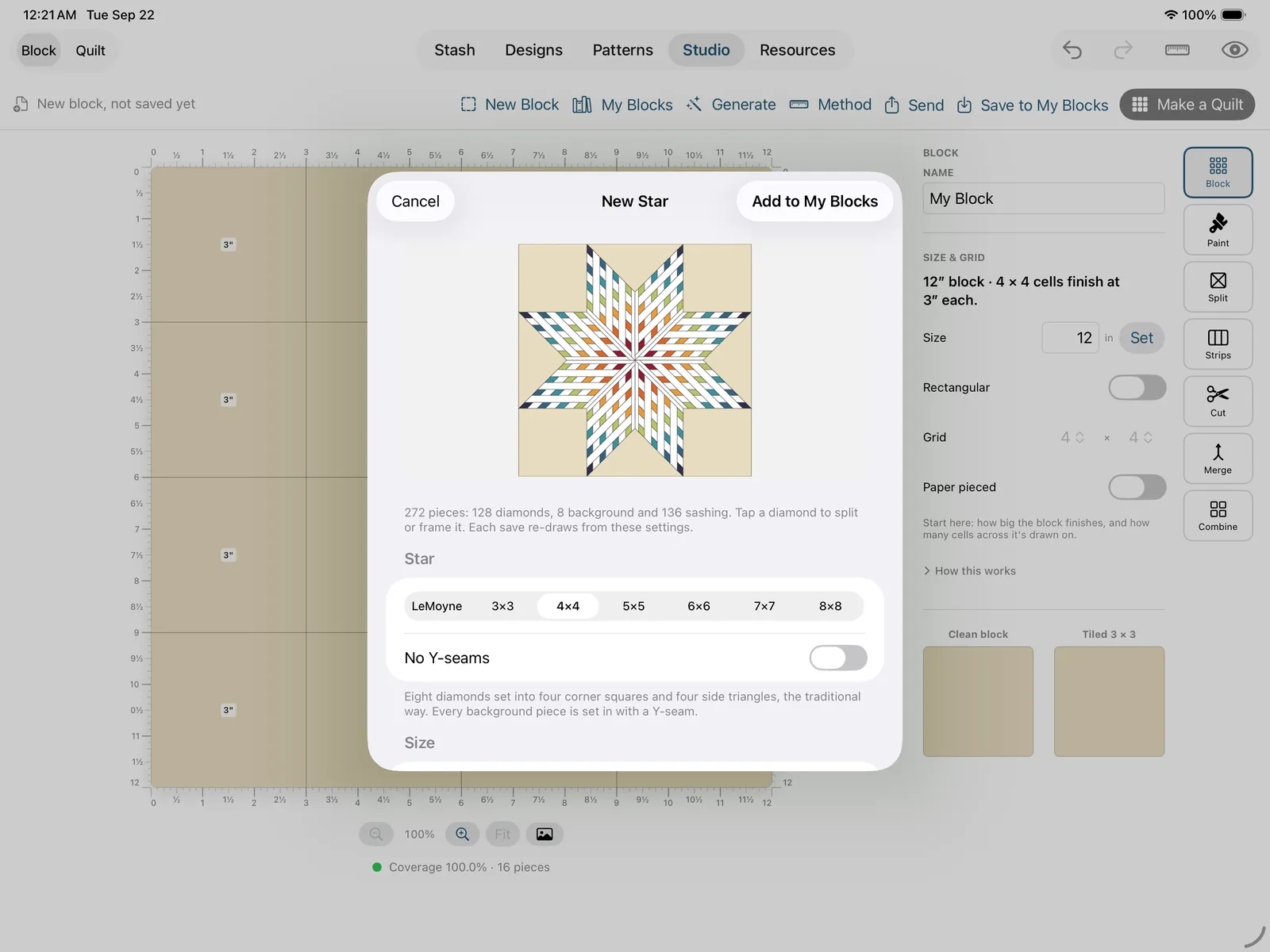
Task: Click Make a Quilt button
Action: [x=1187, y=105]
